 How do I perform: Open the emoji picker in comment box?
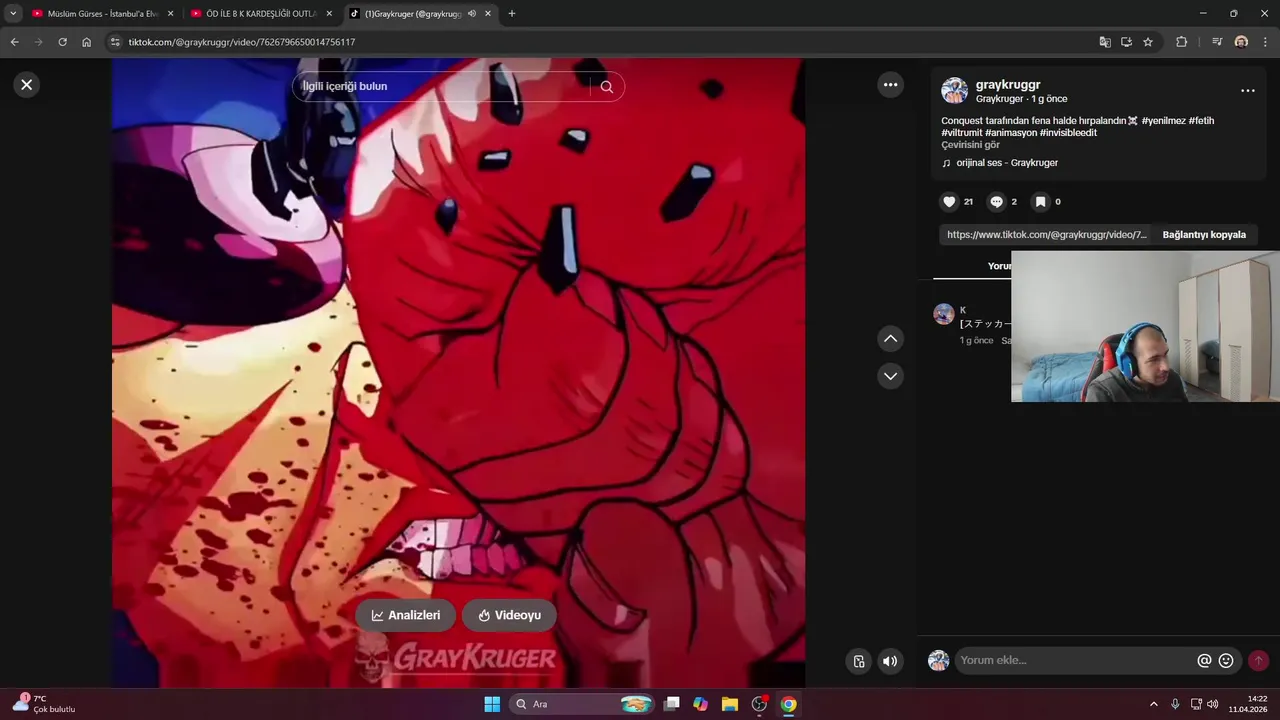click(x=1226, y=660)
